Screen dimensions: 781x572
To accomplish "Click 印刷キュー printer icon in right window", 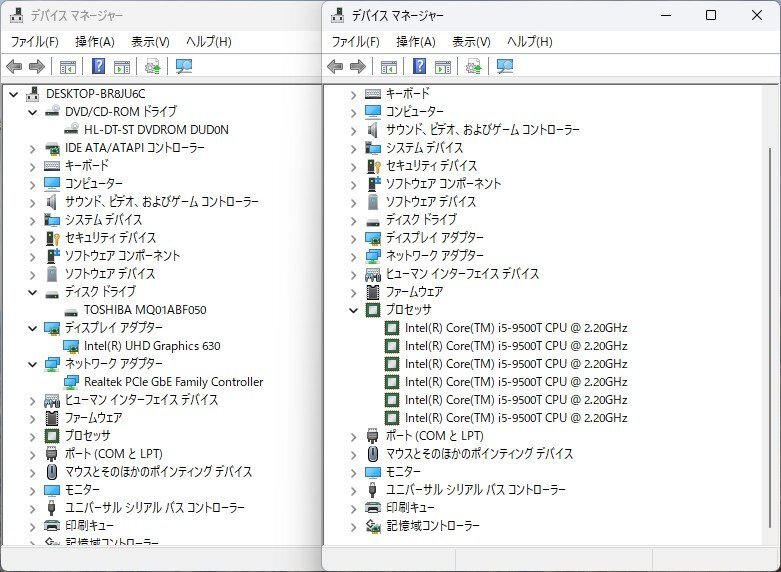I will pyautogui.click(x=373, y=508).
